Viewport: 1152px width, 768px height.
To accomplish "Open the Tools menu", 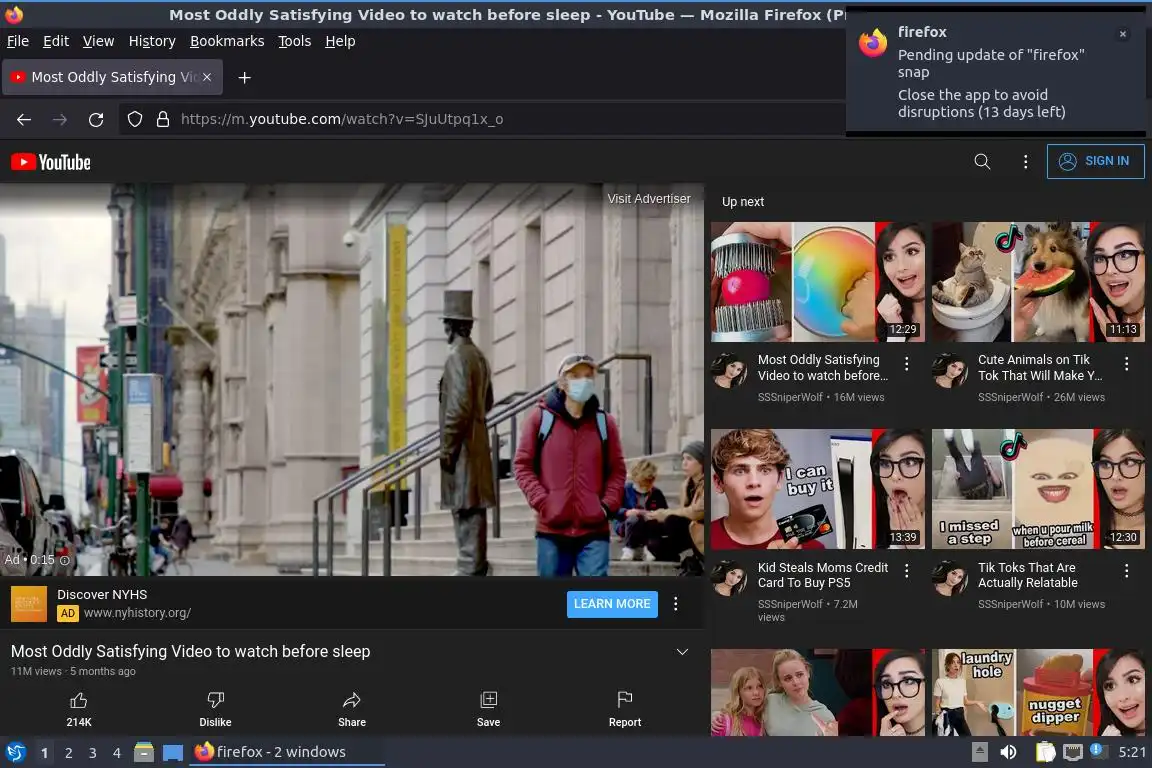I will click(295, 41).
